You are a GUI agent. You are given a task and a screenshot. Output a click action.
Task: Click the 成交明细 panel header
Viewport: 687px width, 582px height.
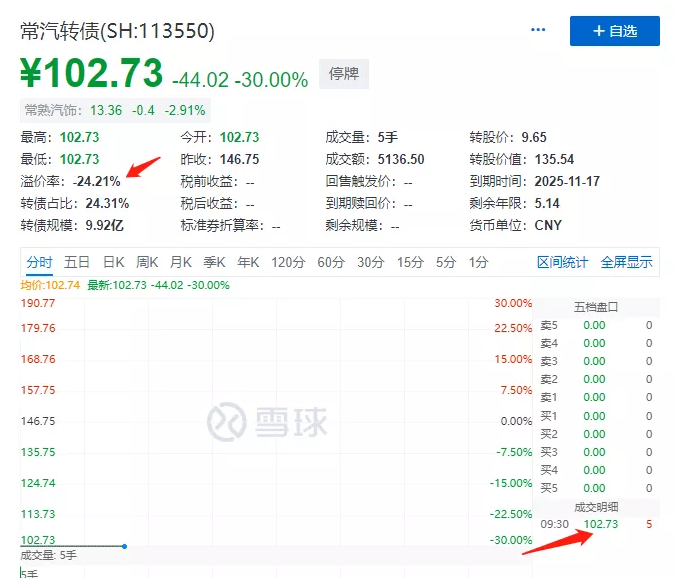tap(596, 507)
